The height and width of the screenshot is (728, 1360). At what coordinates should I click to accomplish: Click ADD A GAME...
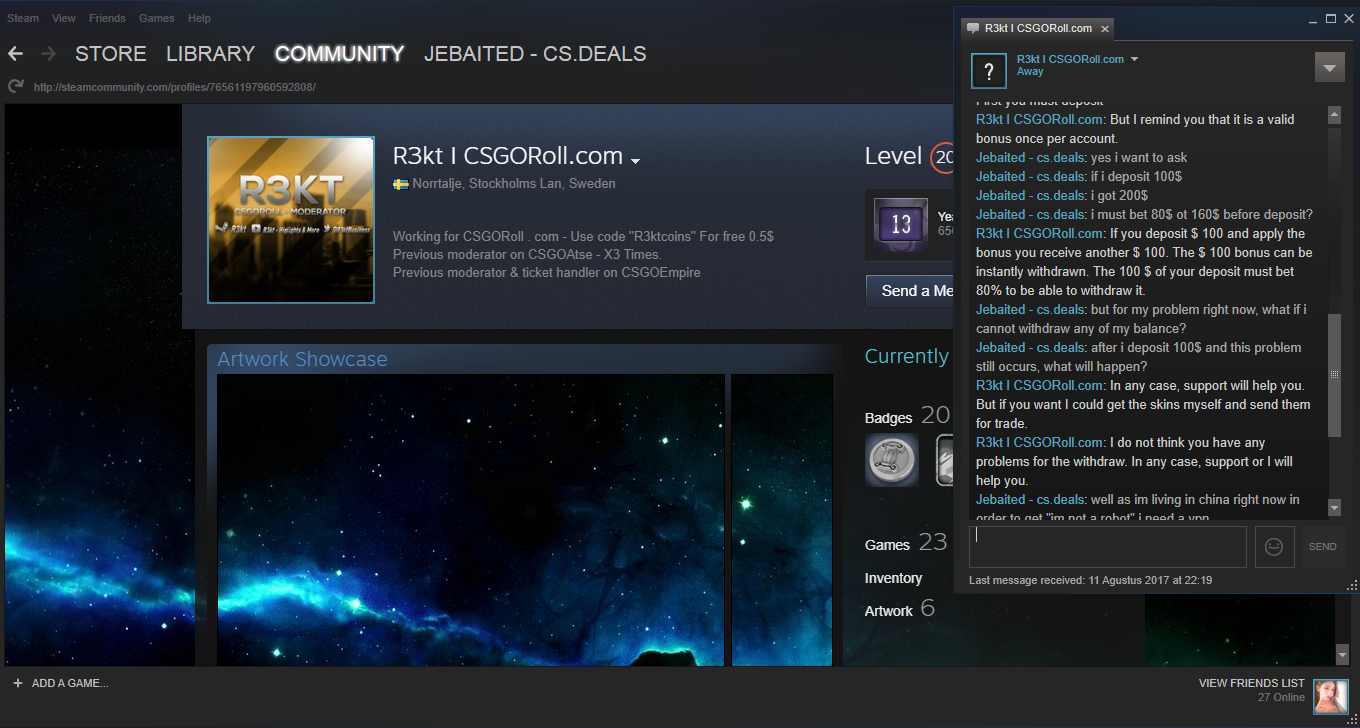(70, 683)
